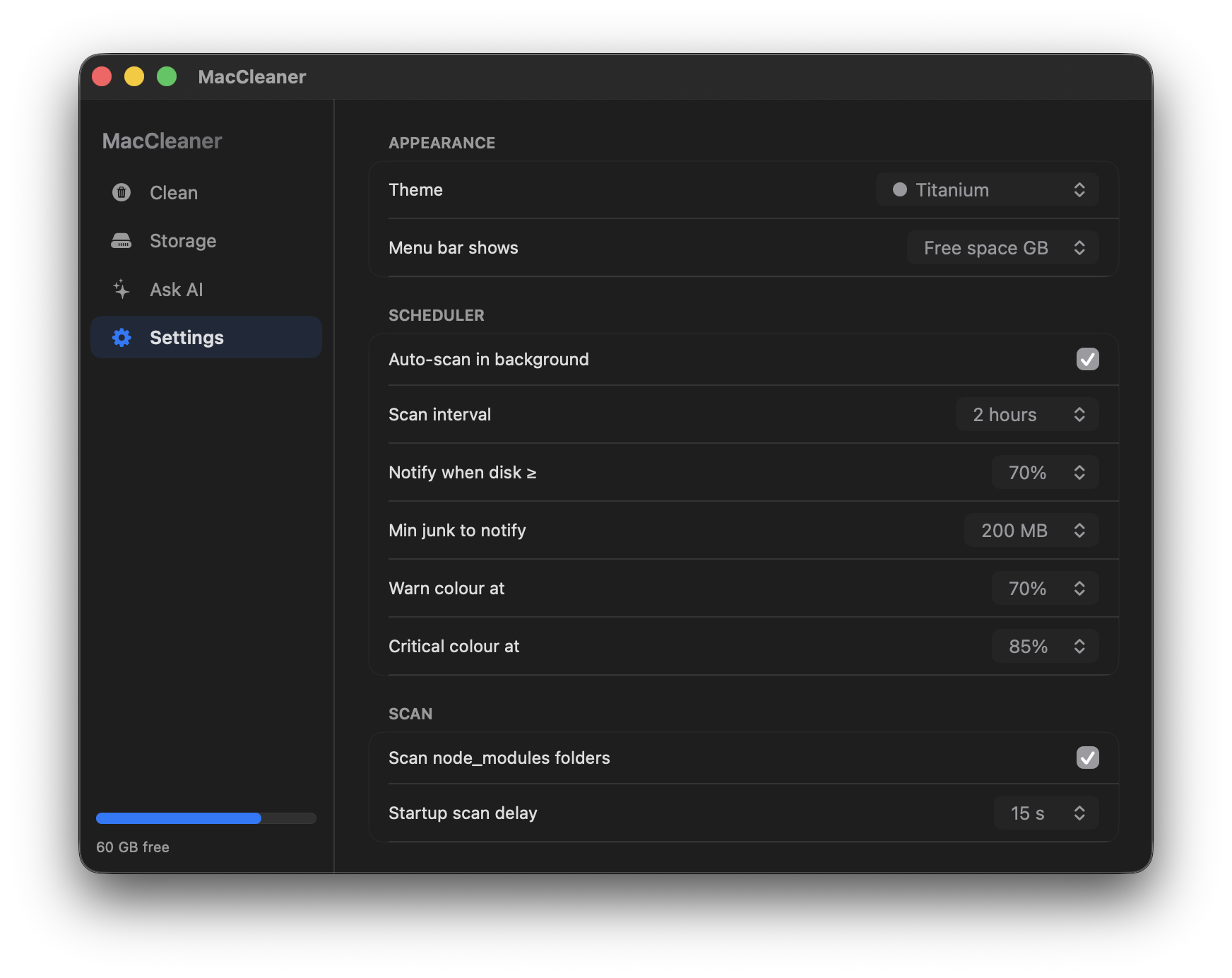
Task: Click the trash can Clean icon
Action: pyautogui.click(x=122, y=192)
